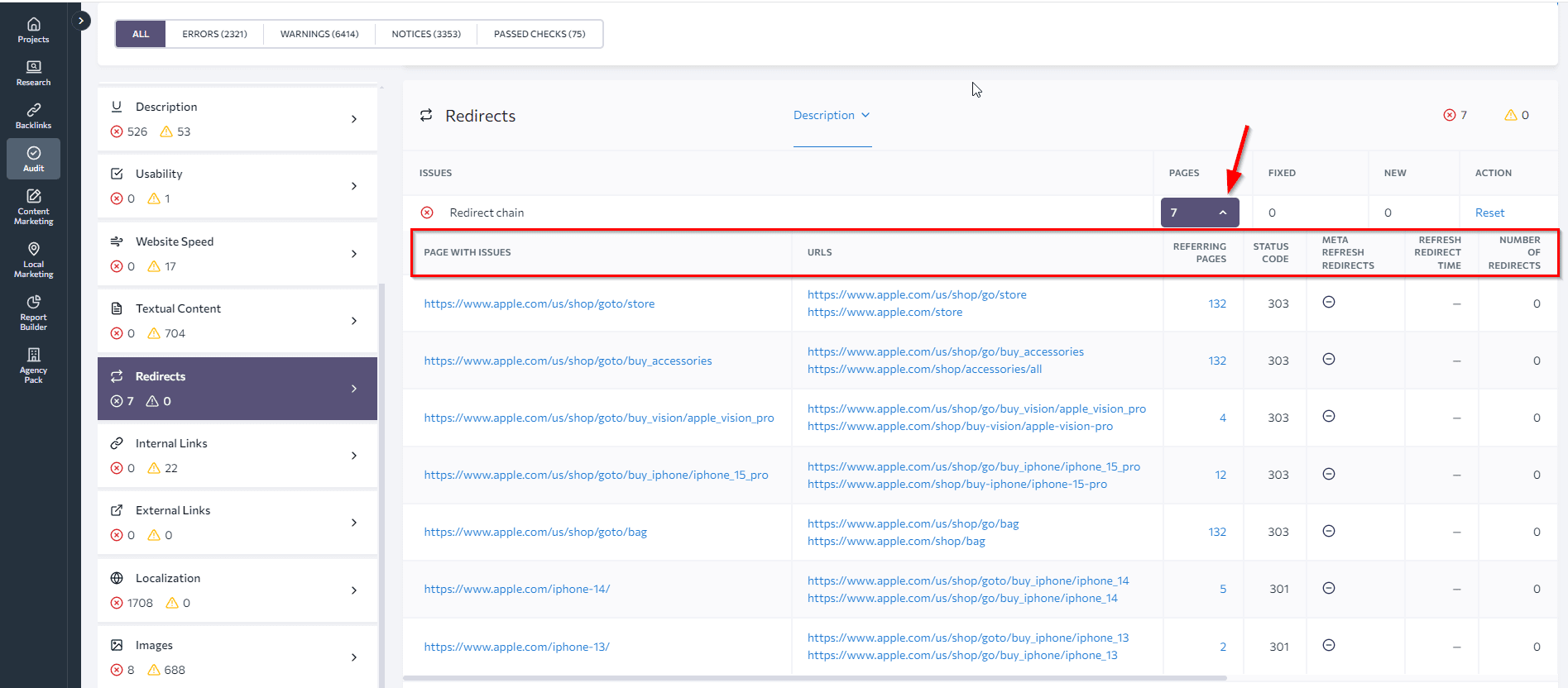Click the warning count icon showing 0
The width and height of the screenshot is (1568, 688).
1511,115
